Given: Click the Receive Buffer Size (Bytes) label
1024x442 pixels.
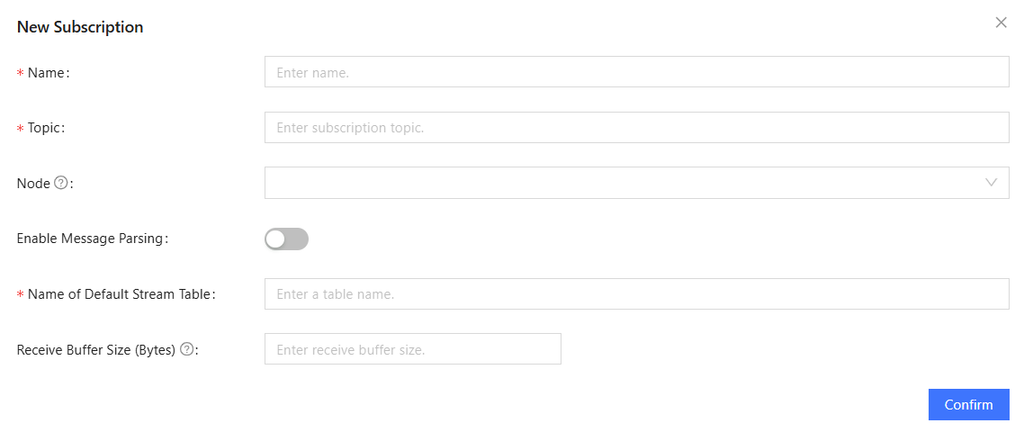Looking at the screenshot, I should (96, 349).
